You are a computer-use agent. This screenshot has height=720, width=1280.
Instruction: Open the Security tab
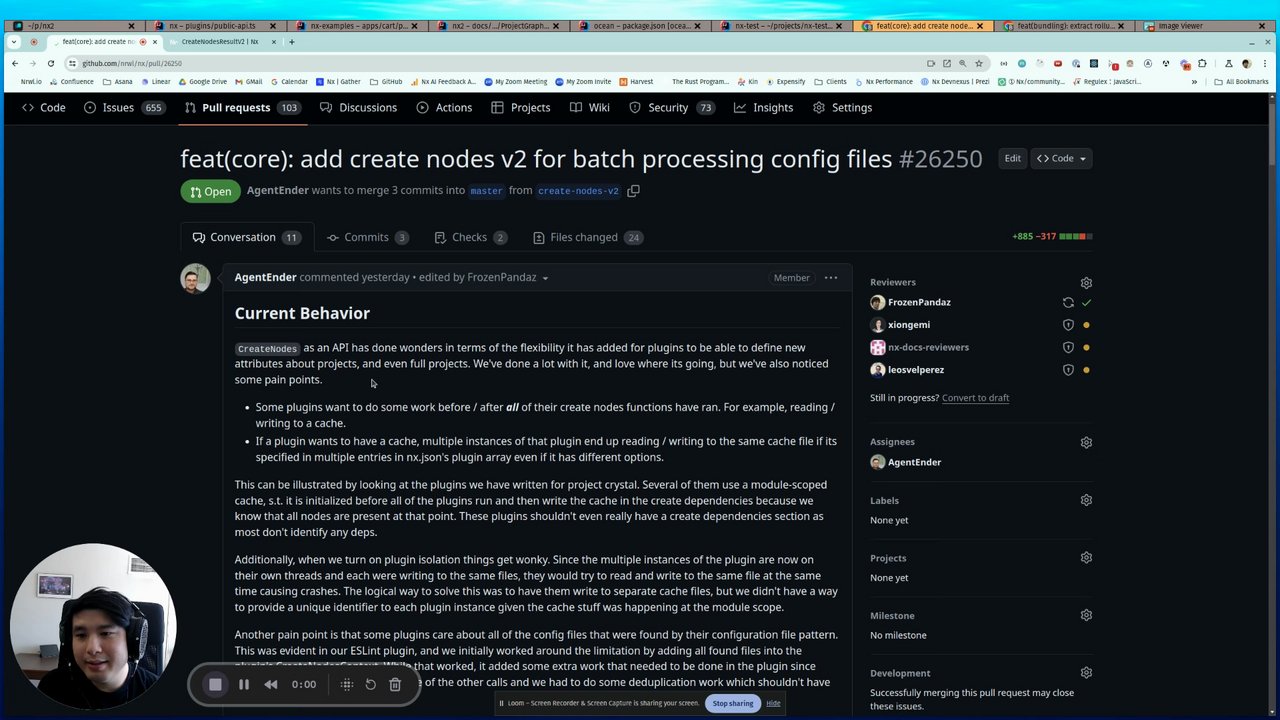[671, 107]
